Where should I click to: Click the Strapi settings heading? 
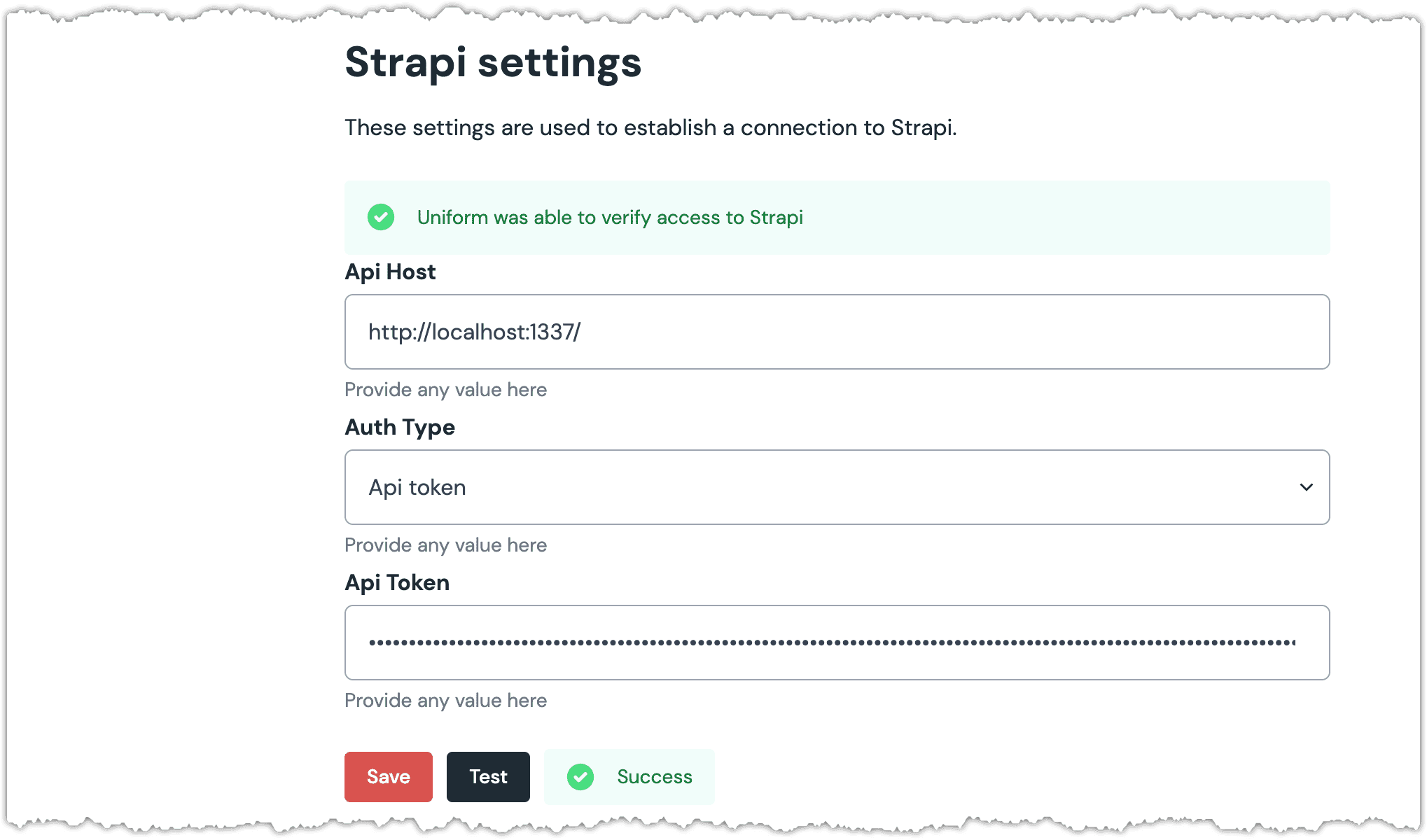point(493,63)
